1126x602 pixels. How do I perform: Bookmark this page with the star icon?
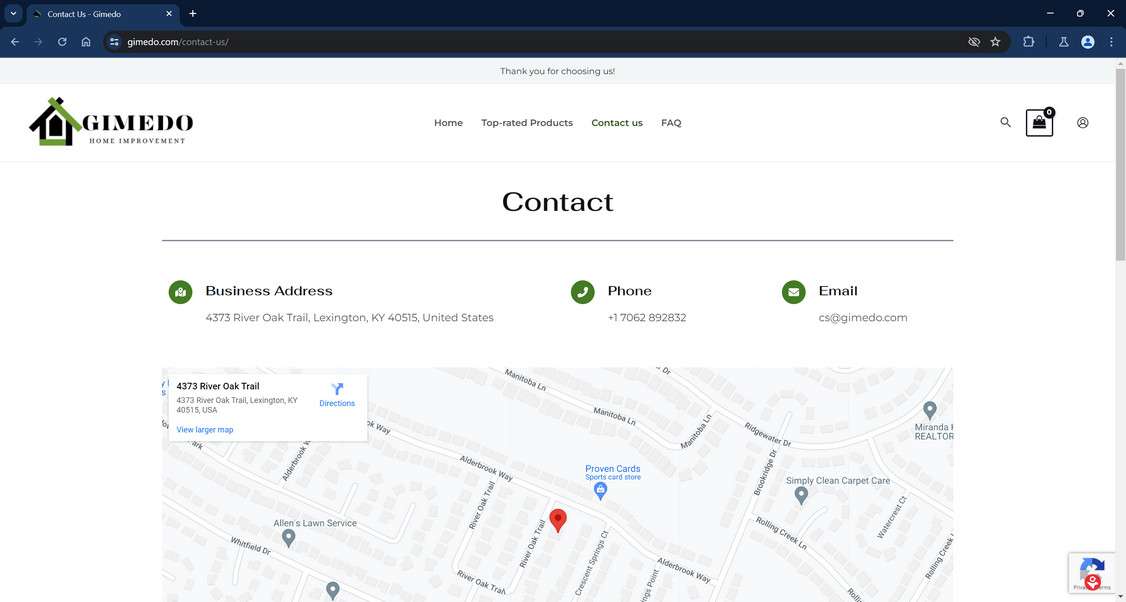(x=995, y=42)
